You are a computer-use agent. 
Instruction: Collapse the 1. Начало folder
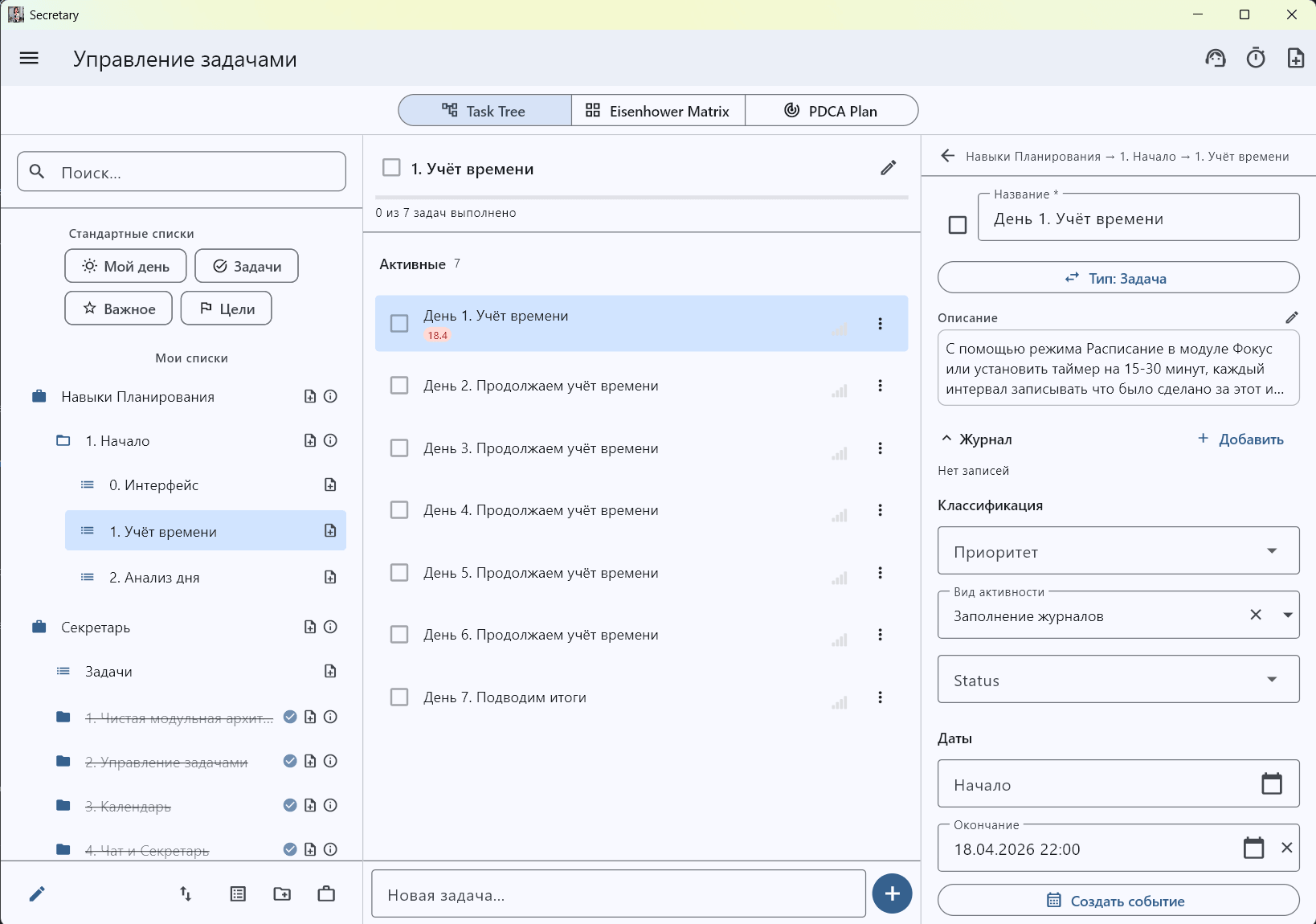[x=63, y=440]
